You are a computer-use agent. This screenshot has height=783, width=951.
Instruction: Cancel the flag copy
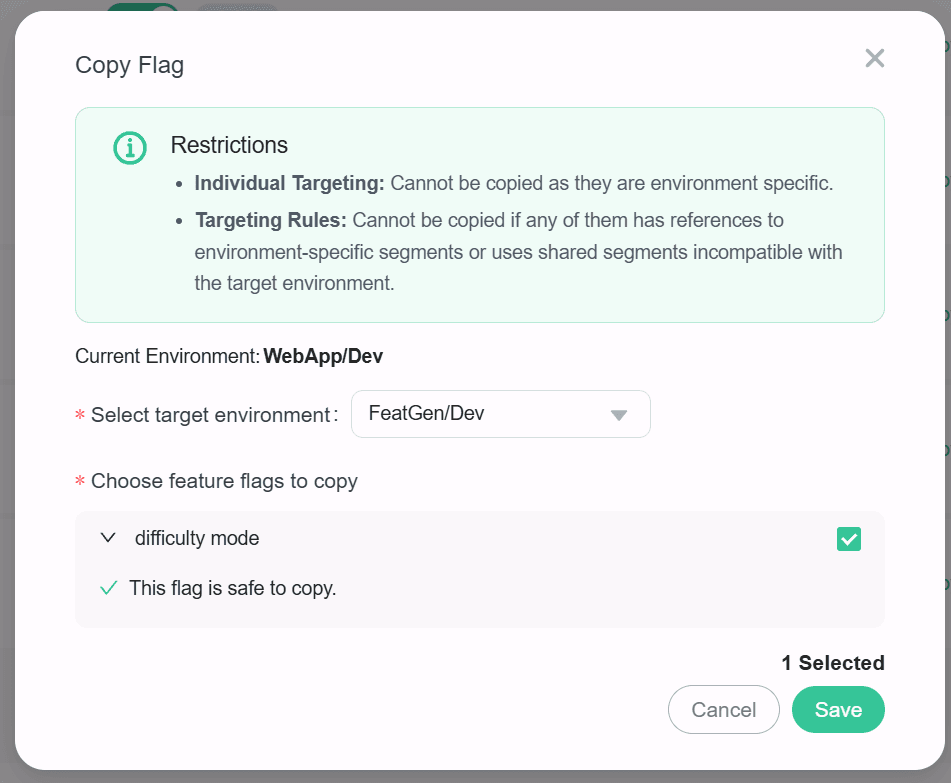point(723,710)
